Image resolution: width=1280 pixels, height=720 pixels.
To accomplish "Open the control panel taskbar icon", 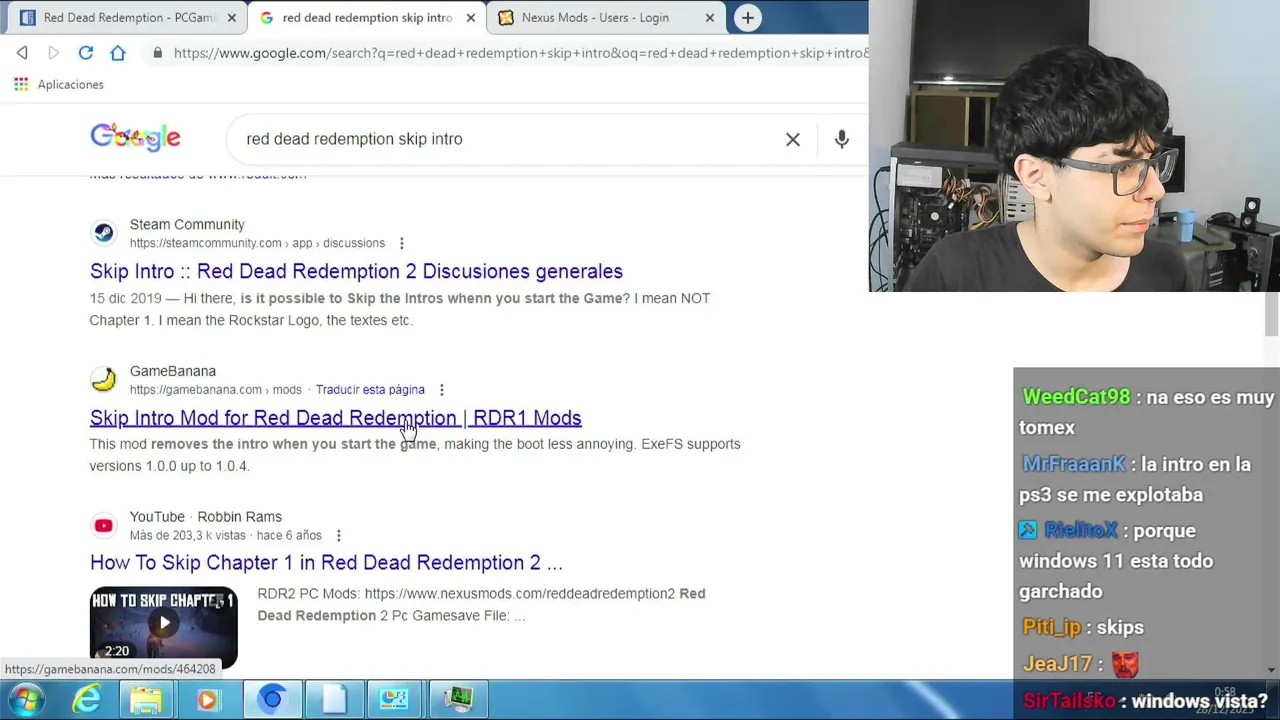I will pyautogui.click(x=395, y=699).
